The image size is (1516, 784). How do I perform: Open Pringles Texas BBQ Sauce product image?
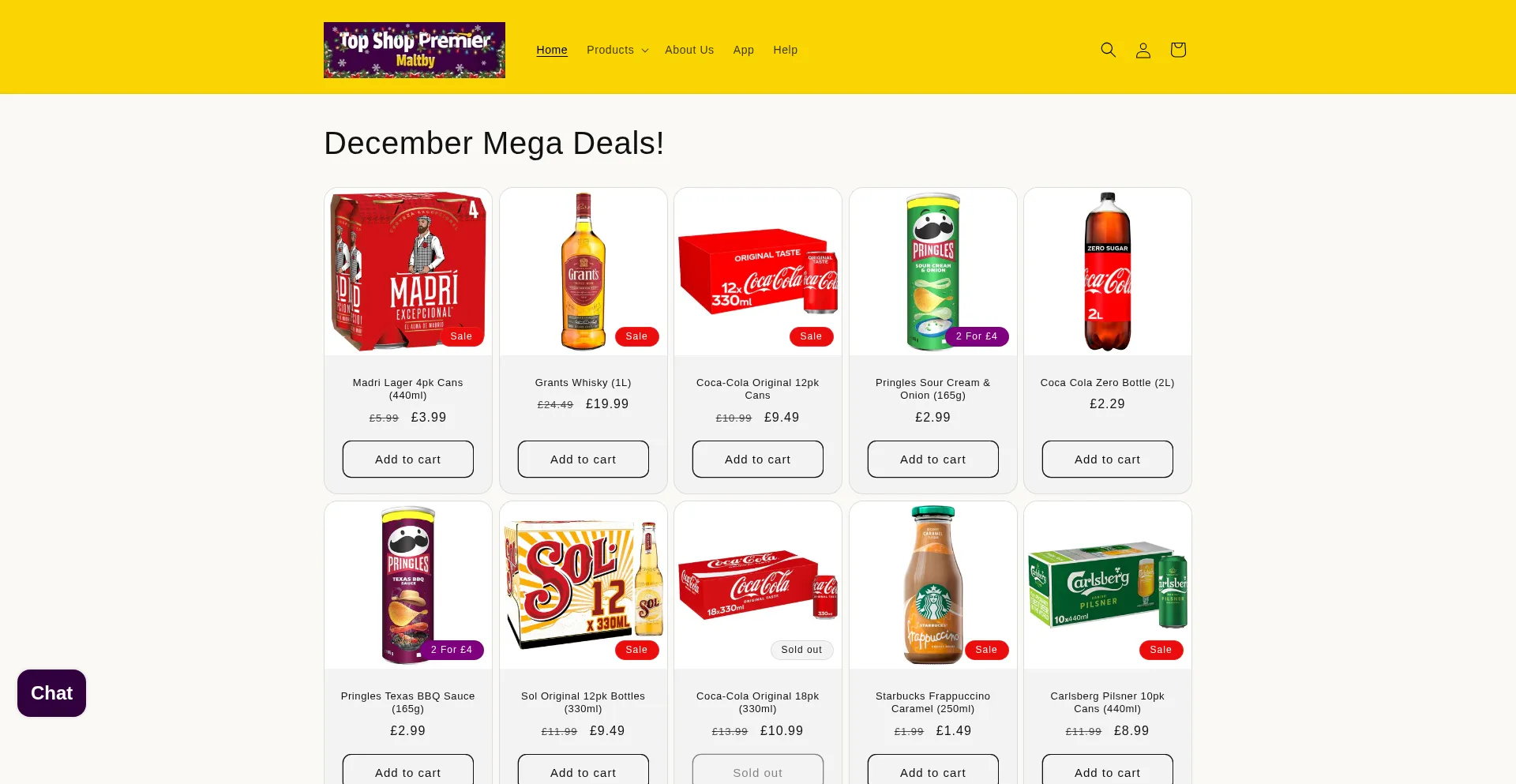click(x=408, y=585)
